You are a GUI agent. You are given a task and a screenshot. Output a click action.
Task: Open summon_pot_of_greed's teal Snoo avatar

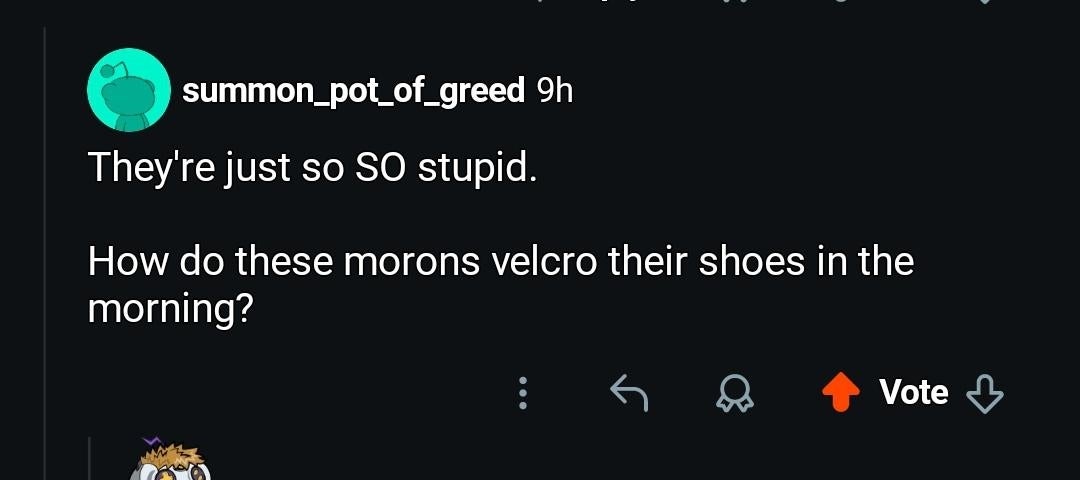tap(129, 90)
